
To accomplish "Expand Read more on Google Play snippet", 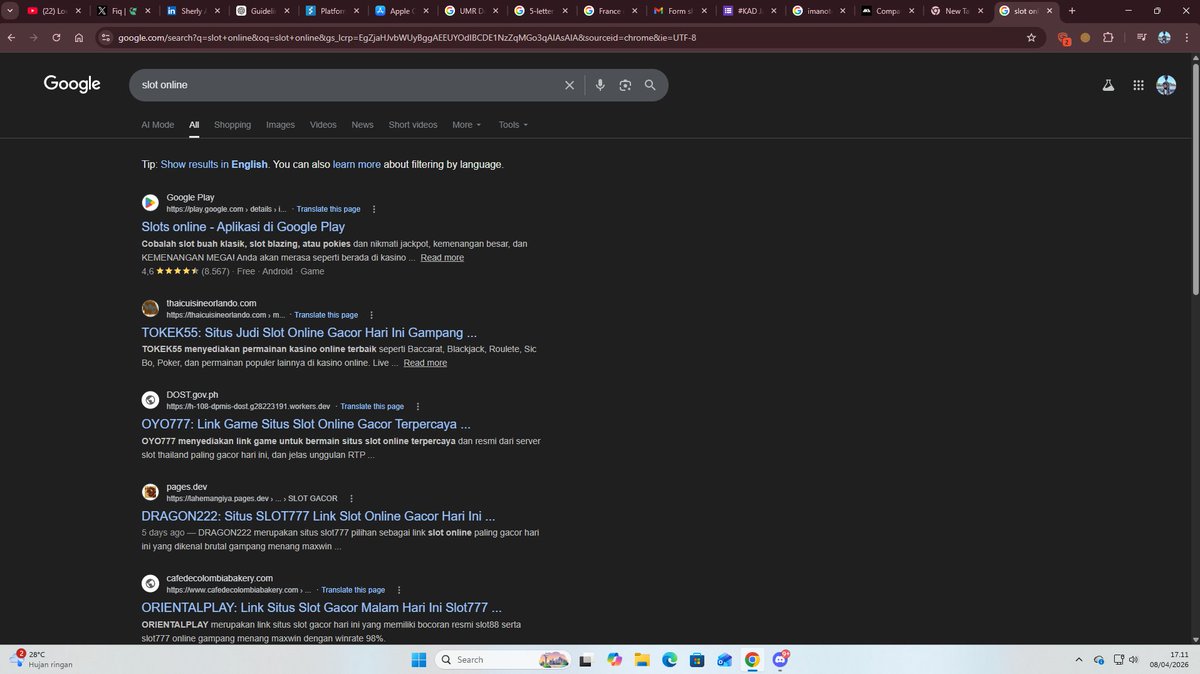I will click(442, 257).
